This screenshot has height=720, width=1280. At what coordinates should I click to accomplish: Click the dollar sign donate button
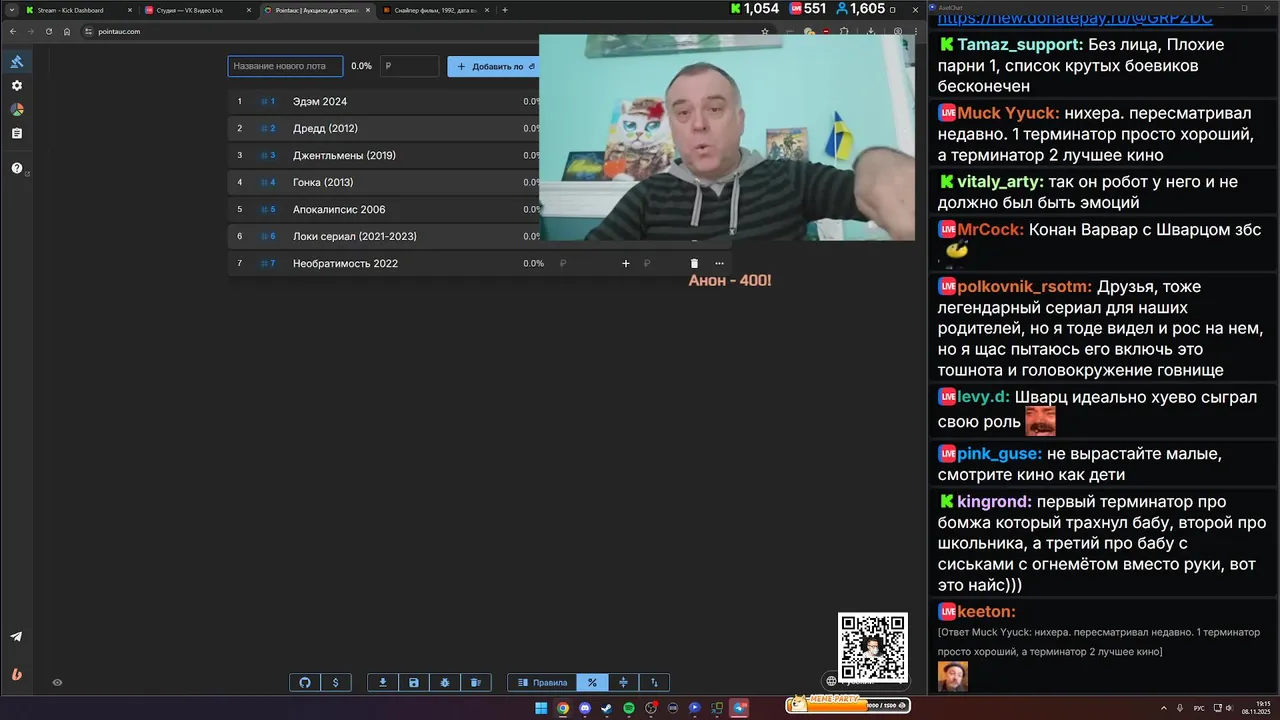[335, 683]
